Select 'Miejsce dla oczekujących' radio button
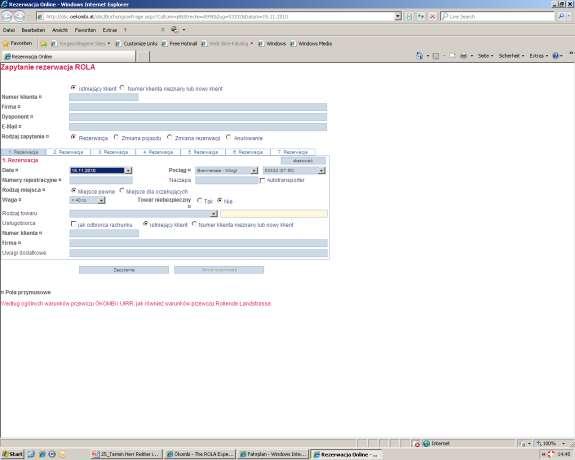 (122, 191)
